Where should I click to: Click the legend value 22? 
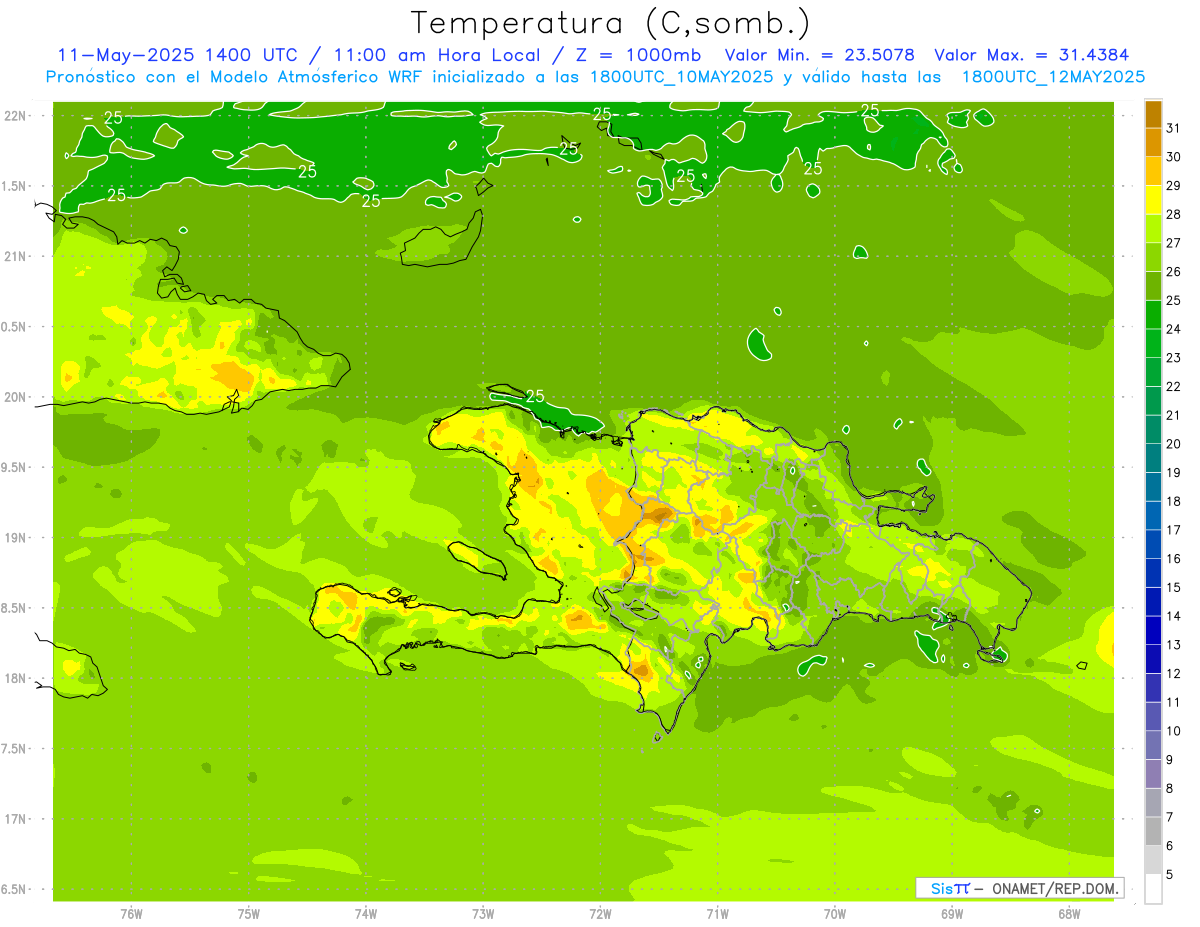pos(1173,387)
